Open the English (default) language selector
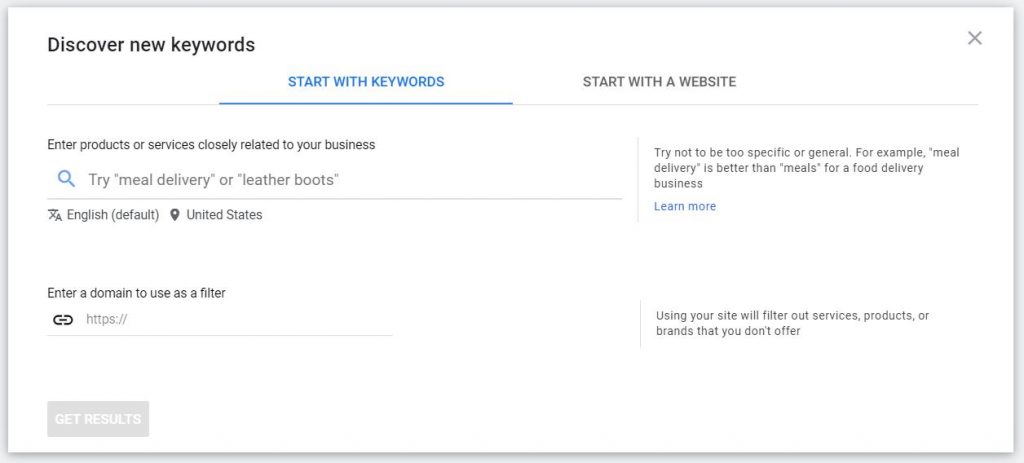 (x=112, y=215)
